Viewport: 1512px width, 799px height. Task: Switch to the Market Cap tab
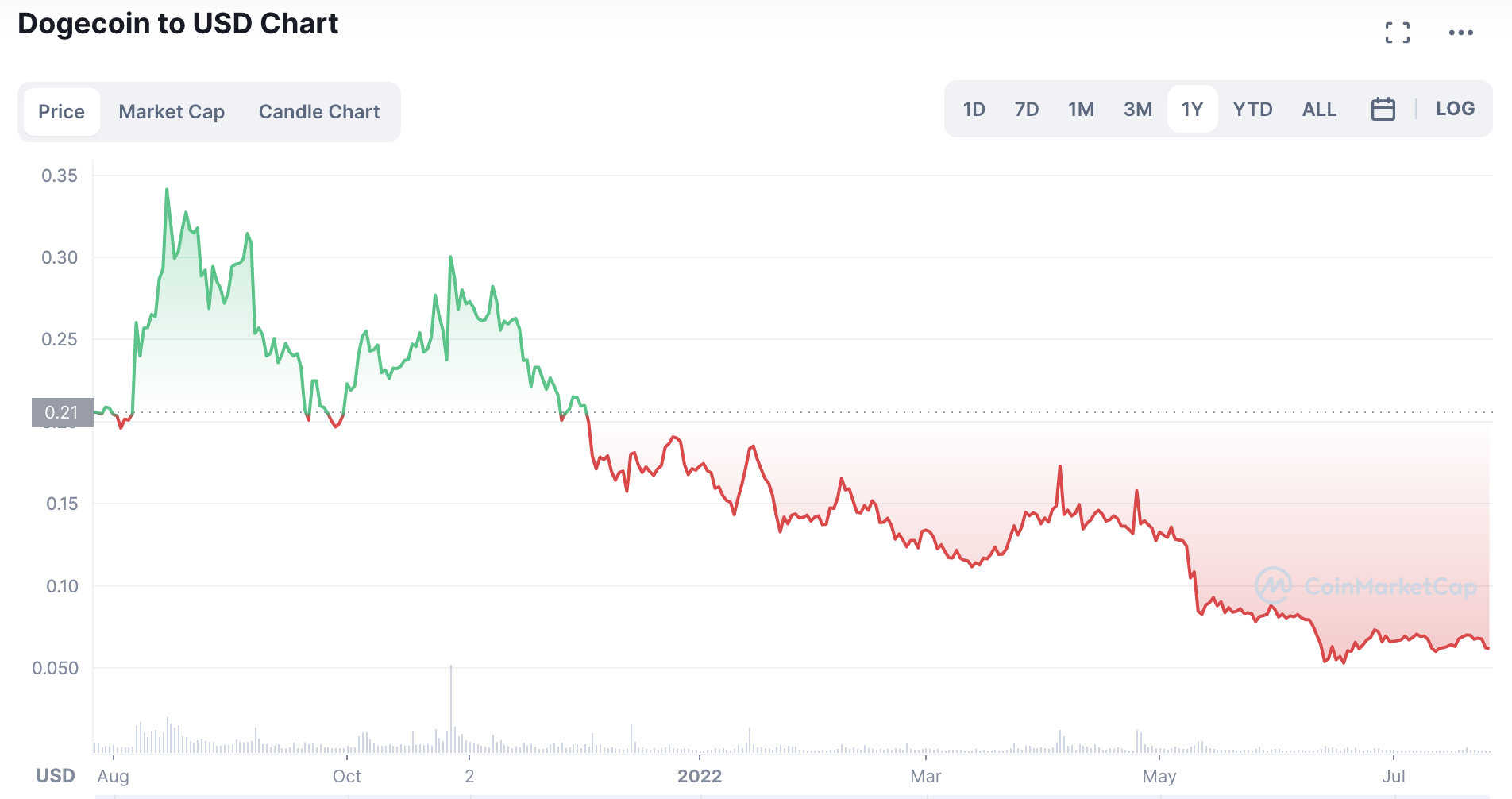172,112
